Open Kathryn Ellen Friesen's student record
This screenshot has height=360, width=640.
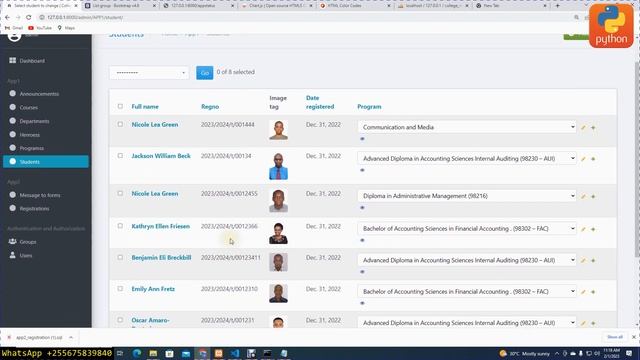160,226
